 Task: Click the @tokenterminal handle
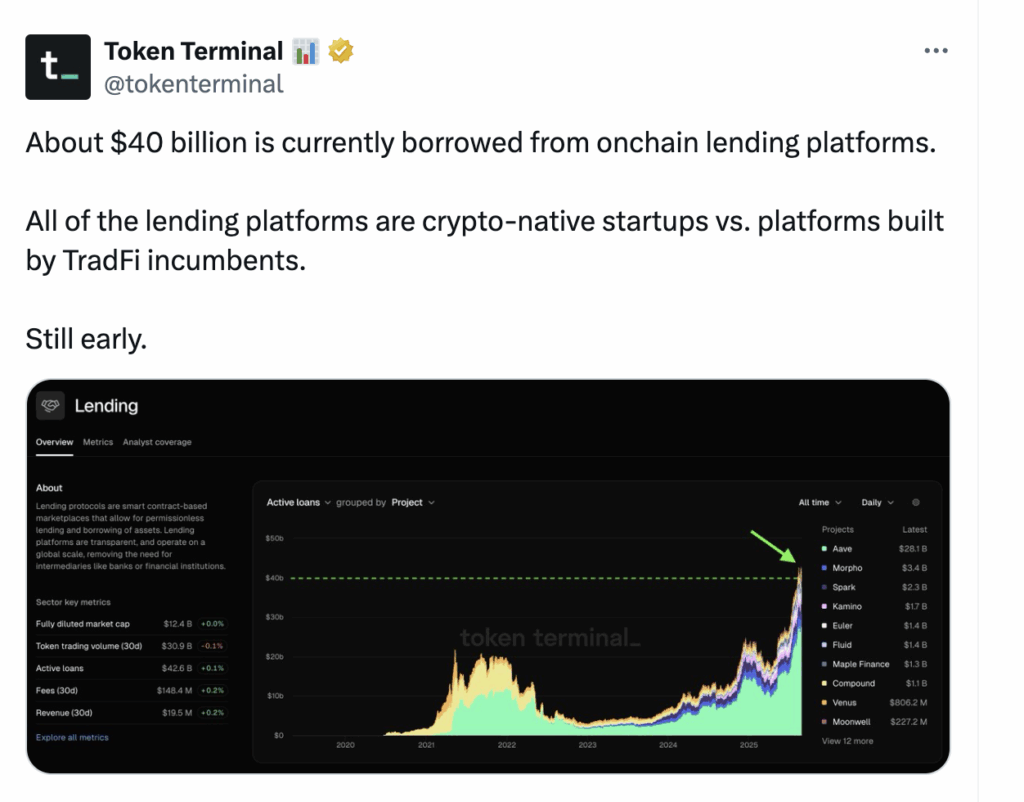pyautogui.click(x=194, y=84)
